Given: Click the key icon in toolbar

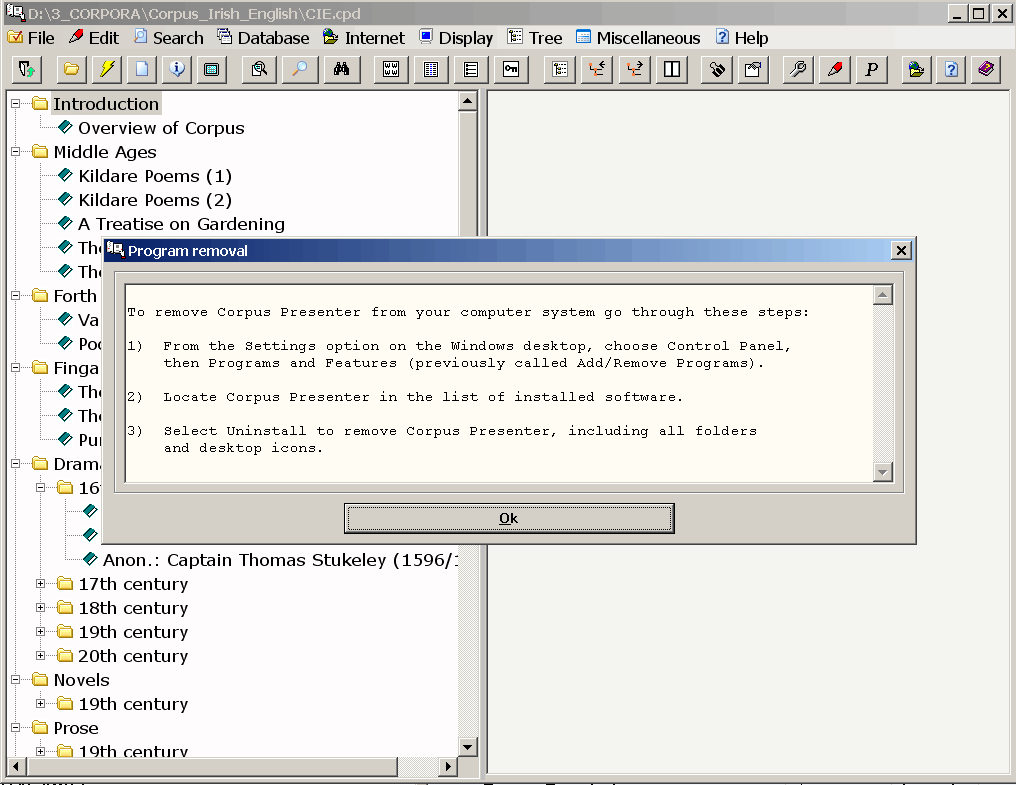Looking at the screenshot, I should point(510,69).
